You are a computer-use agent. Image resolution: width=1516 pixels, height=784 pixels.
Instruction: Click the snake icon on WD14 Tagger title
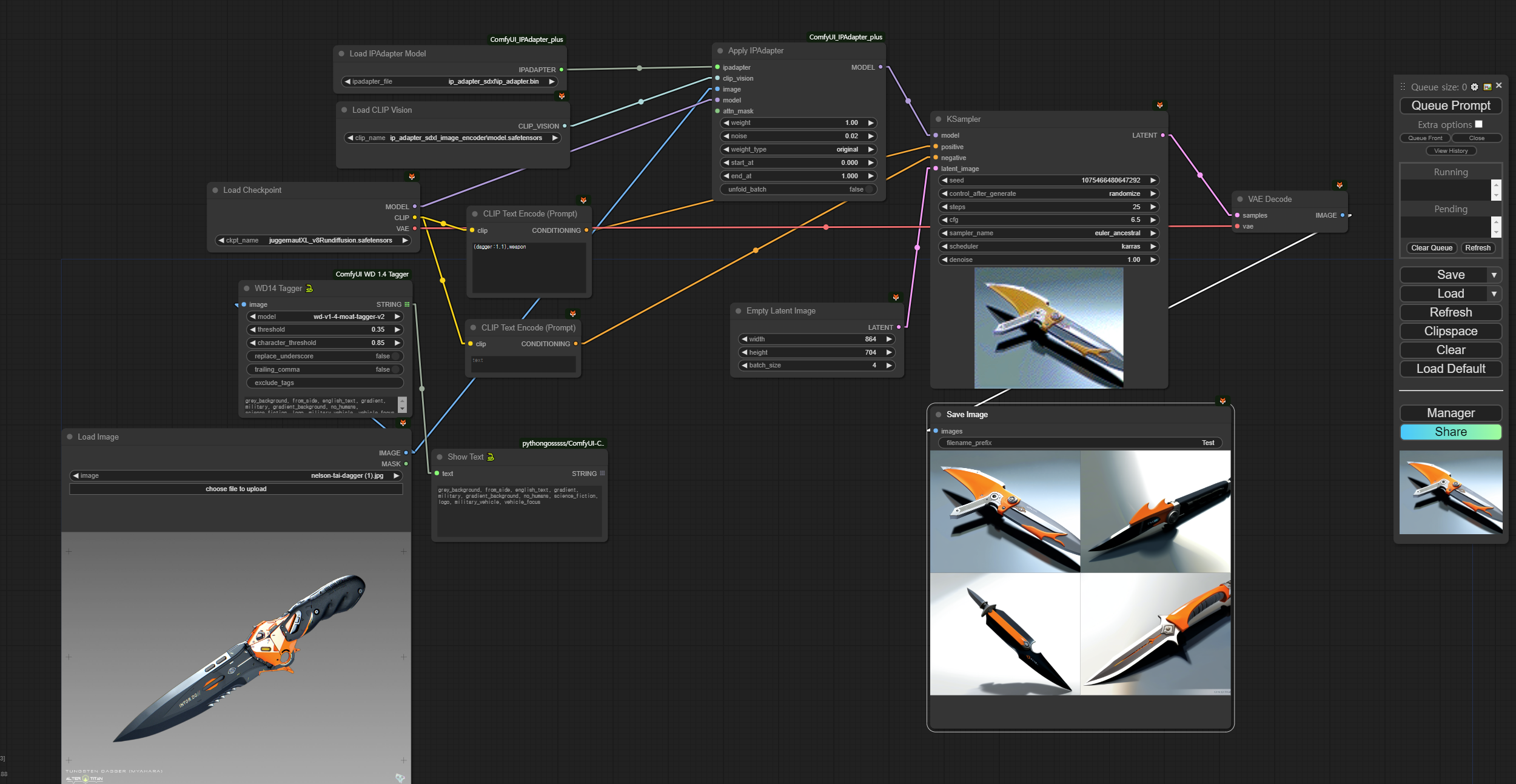(309, 289)
